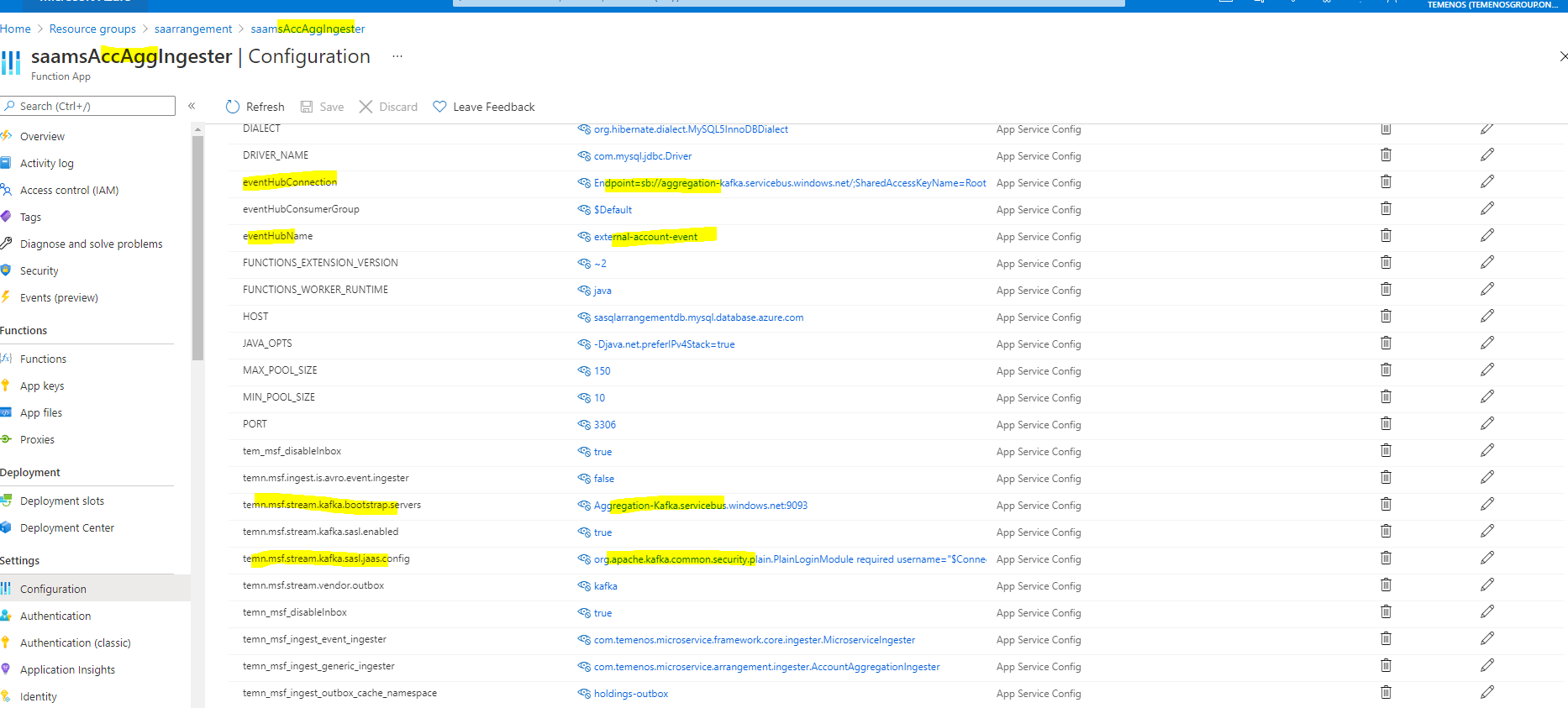Click Leave Feedback heart button
1568x708 pixels.
pyautogui.click(x=484, y=107)
